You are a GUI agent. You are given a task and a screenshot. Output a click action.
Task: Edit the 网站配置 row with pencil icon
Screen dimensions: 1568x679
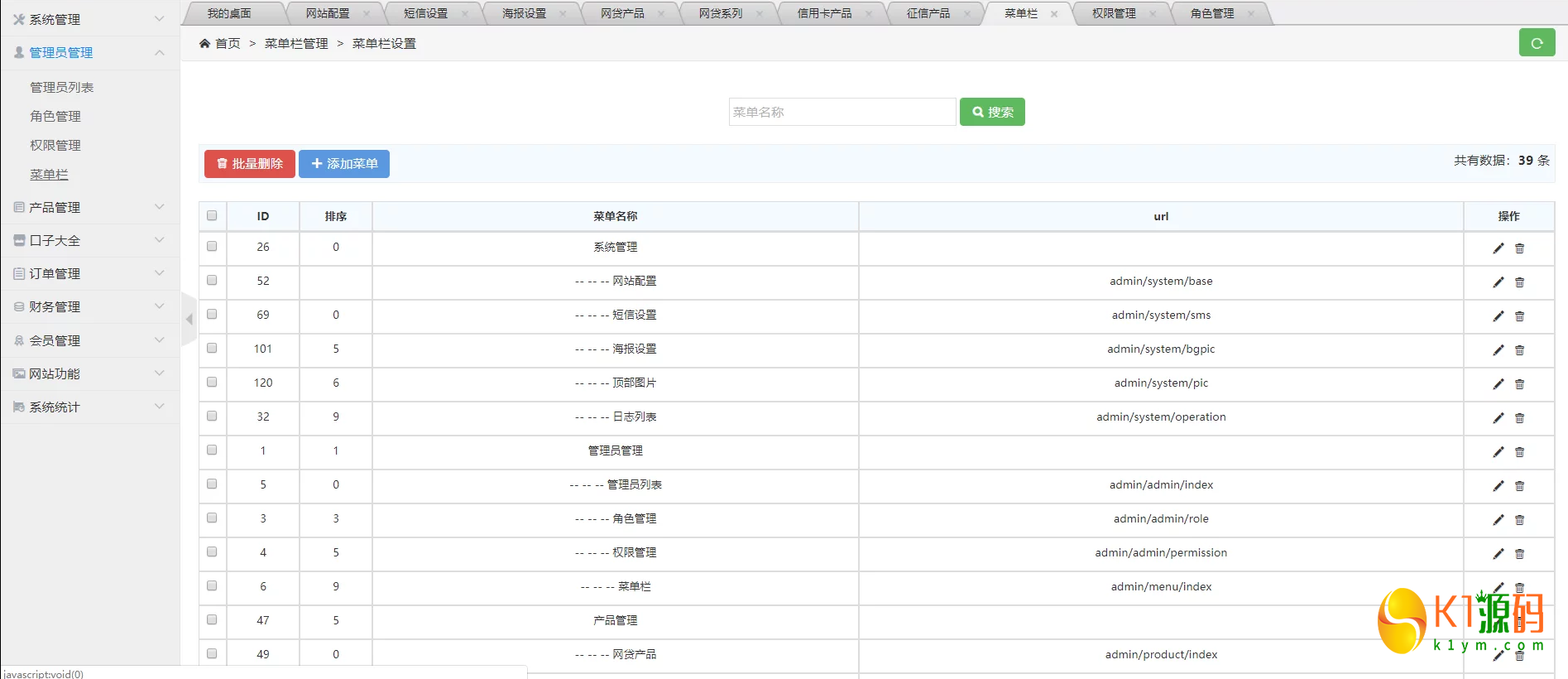[1498, 282]
